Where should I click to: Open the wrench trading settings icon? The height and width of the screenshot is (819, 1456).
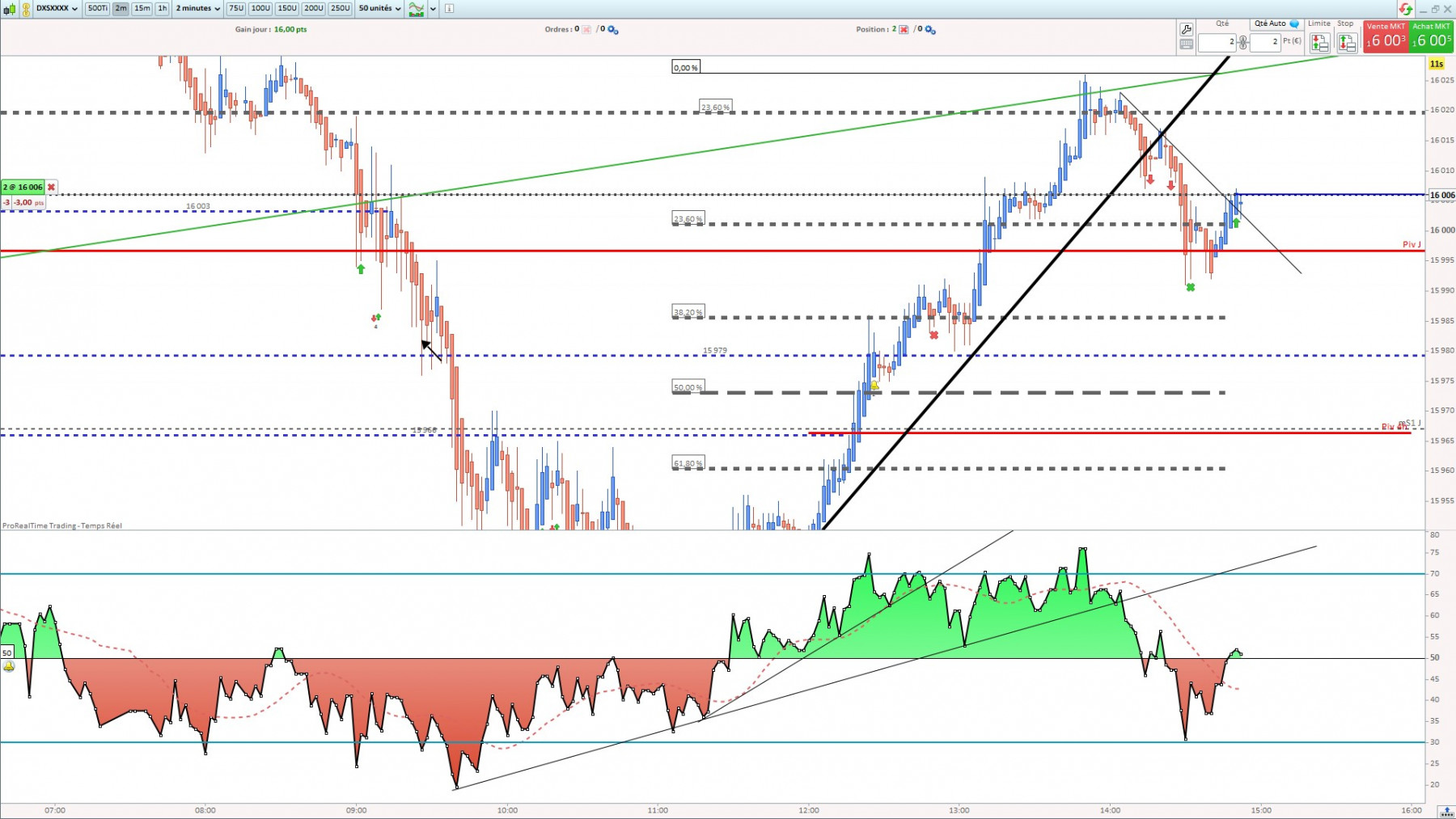coord(1186,30)
